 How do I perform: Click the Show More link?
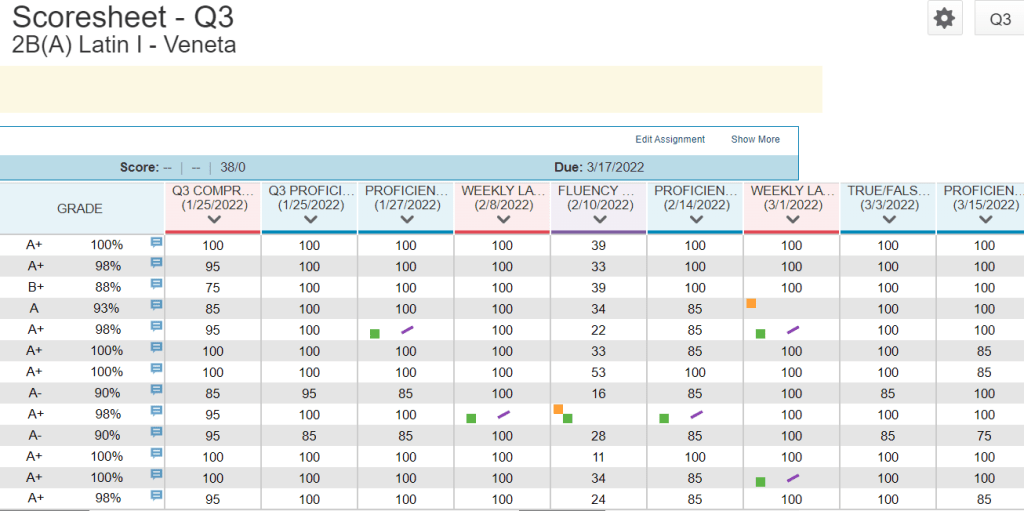pyautogui.click(x=755, y=140)
